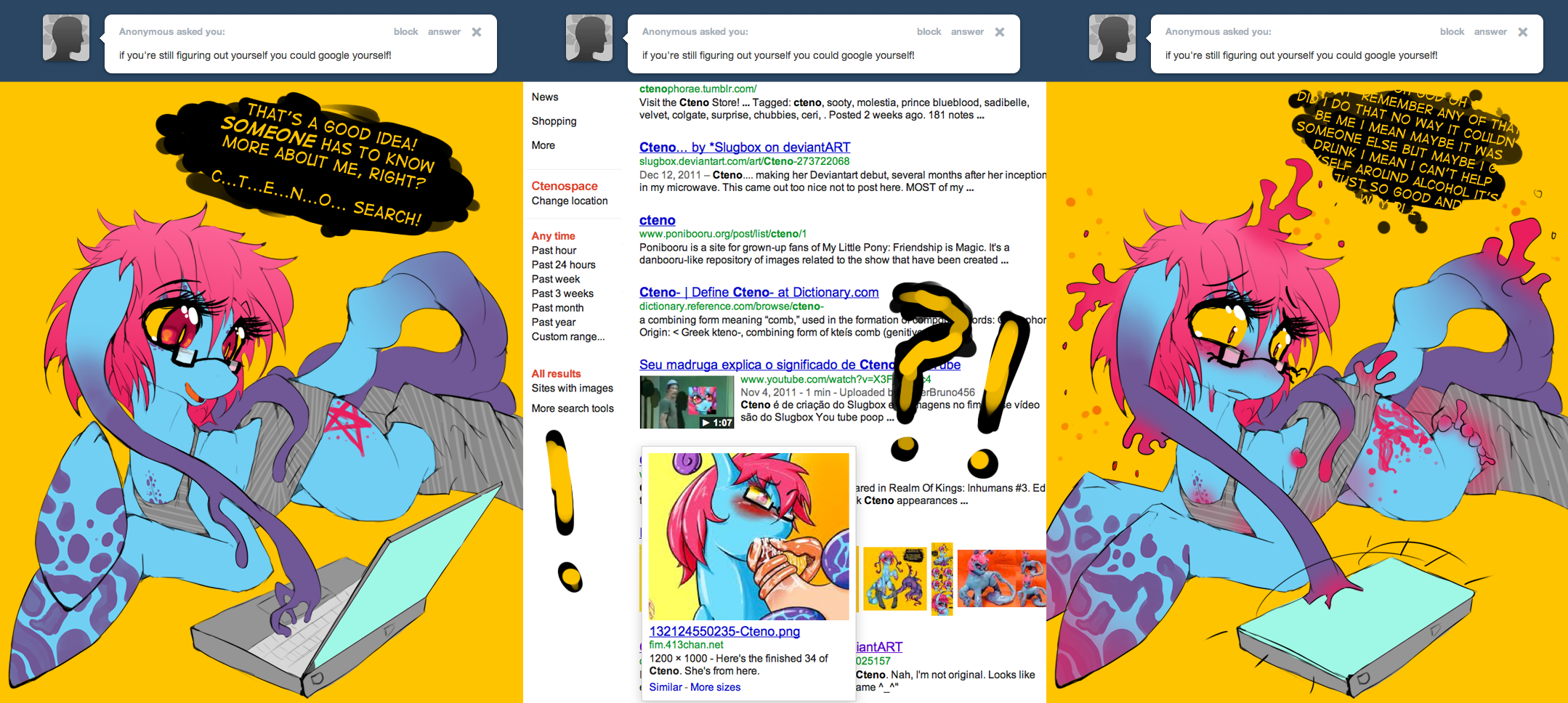Click the Ctenospace location label
This screenshot has height=703, width=1568.
point(565,186)
